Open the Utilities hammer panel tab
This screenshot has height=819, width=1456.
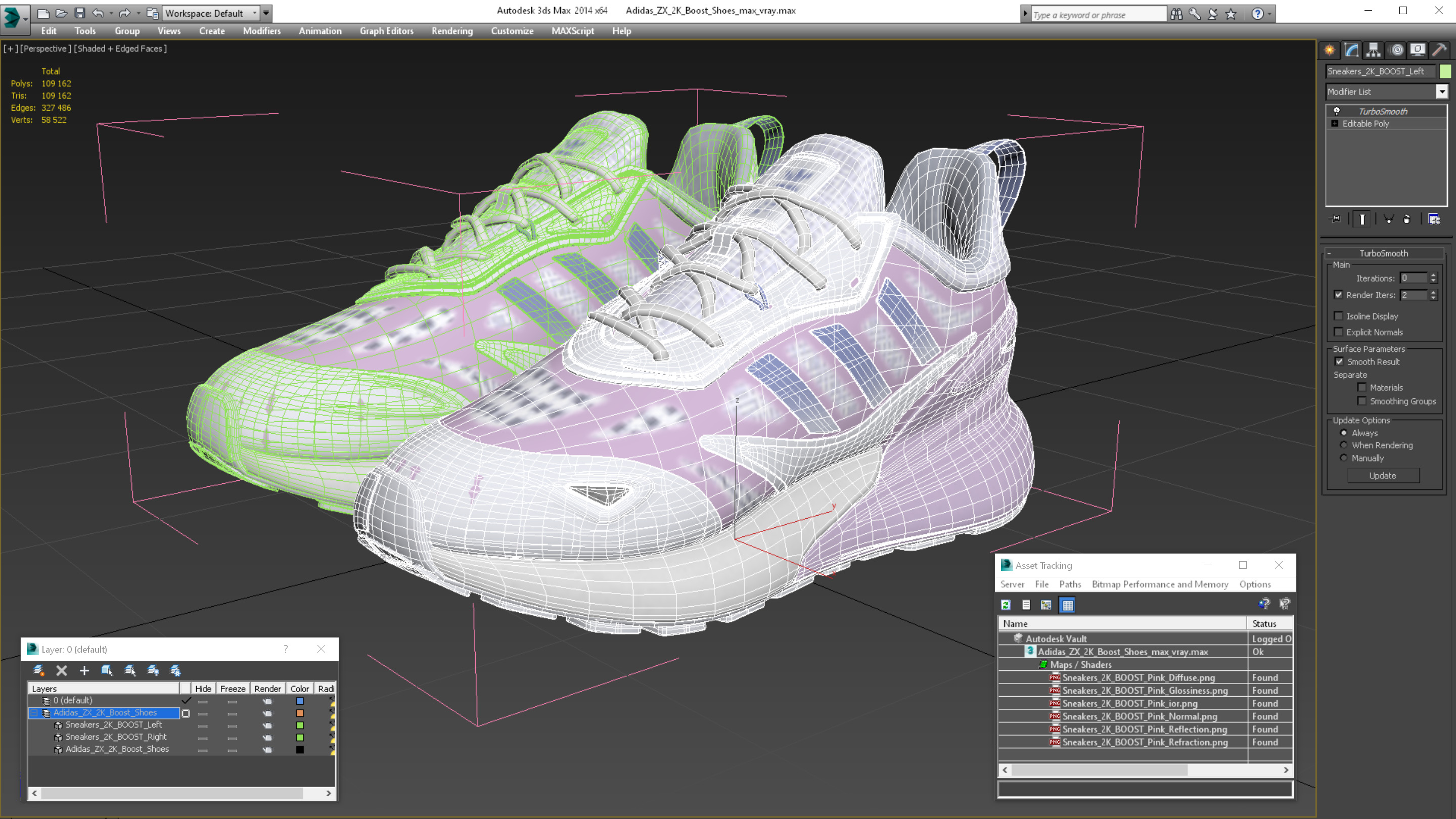point(1440,50)
